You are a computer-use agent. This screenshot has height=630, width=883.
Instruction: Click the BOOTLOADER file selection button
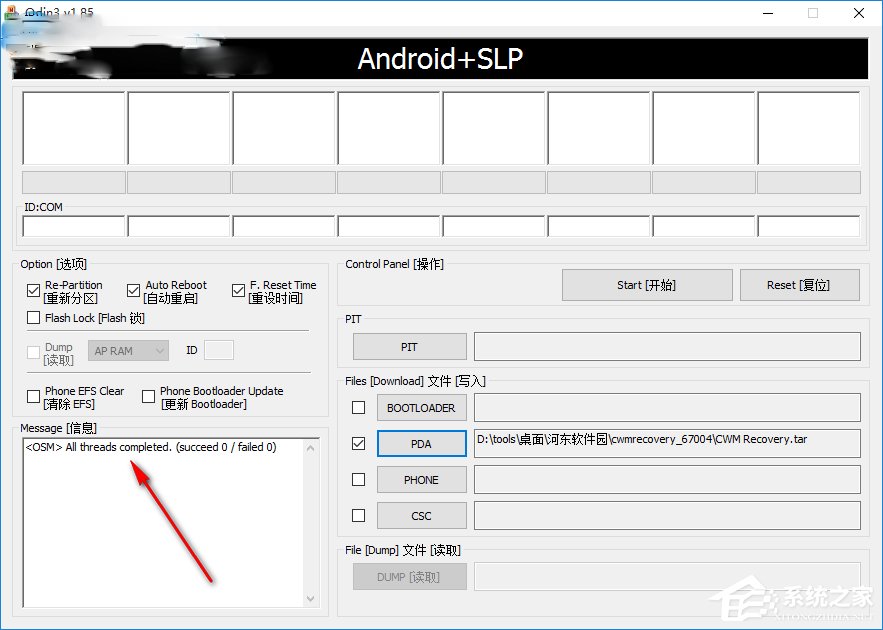pyautogui.click(x=421, y=407)
